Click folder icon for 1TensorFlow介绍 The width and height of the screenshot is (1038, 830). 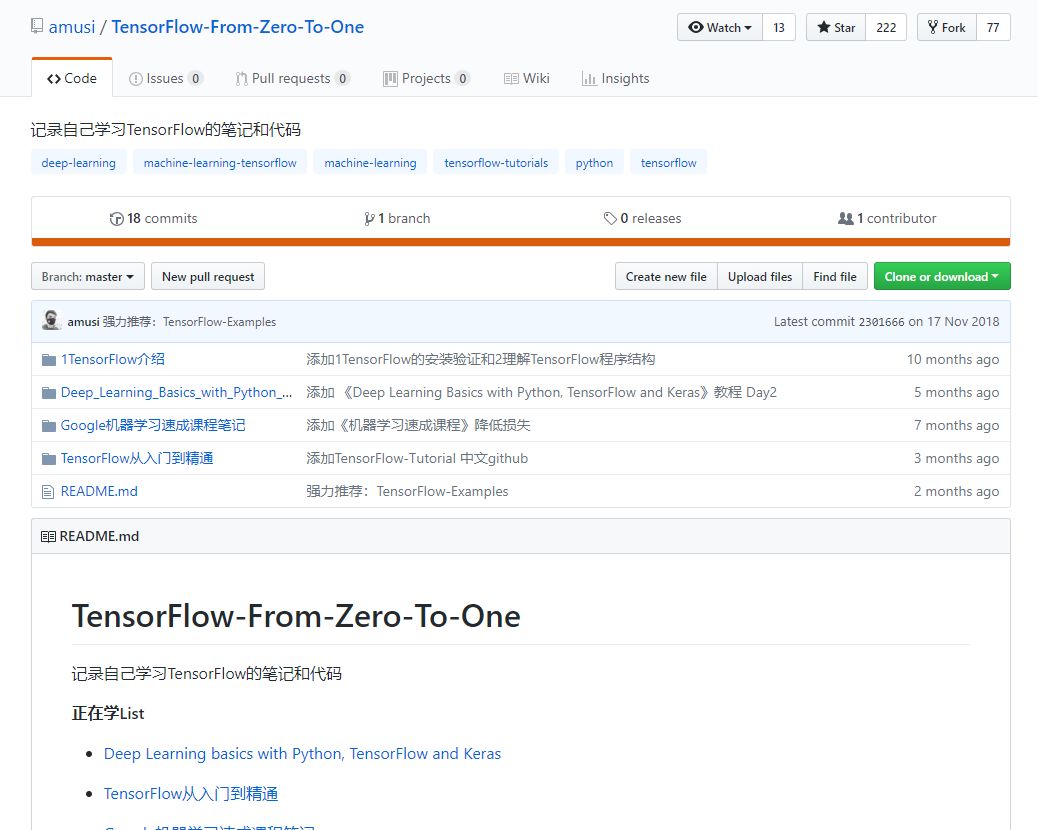(x=49, y=360)
